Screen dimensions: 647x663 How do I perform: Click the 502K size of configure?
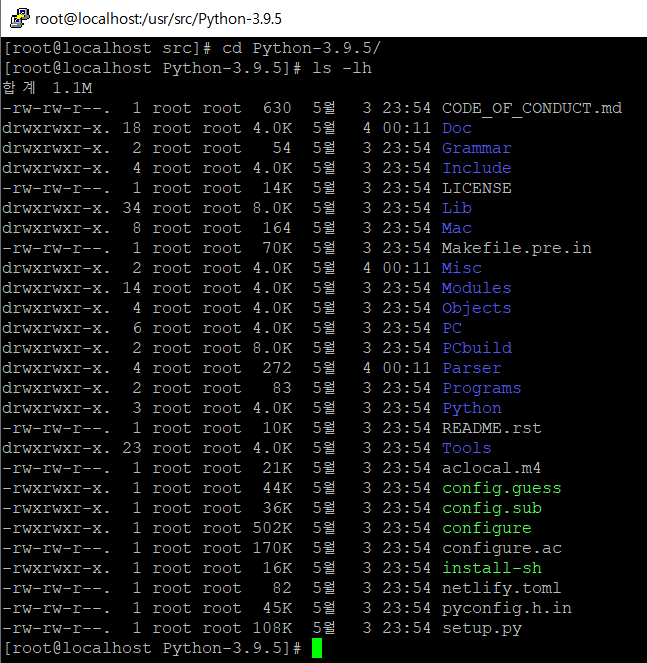272,528
